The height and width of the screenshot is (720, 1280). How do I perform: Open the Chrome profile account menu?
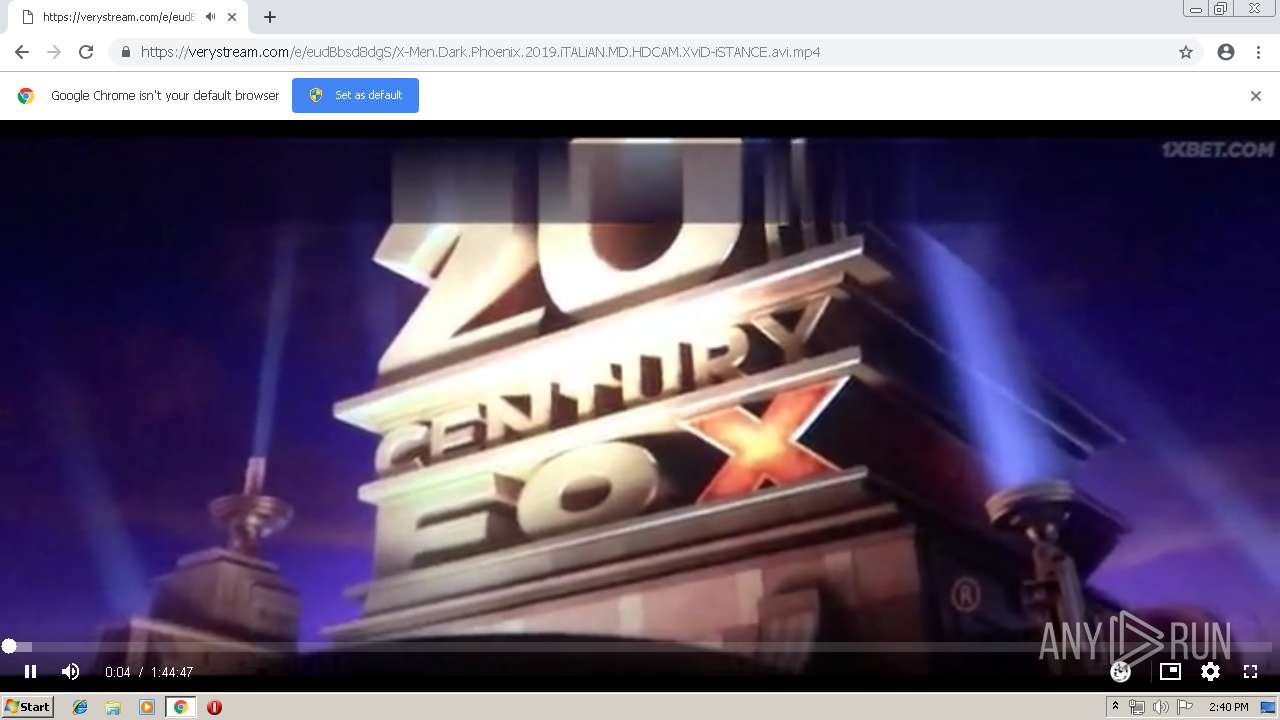[x=1226, y=52]
